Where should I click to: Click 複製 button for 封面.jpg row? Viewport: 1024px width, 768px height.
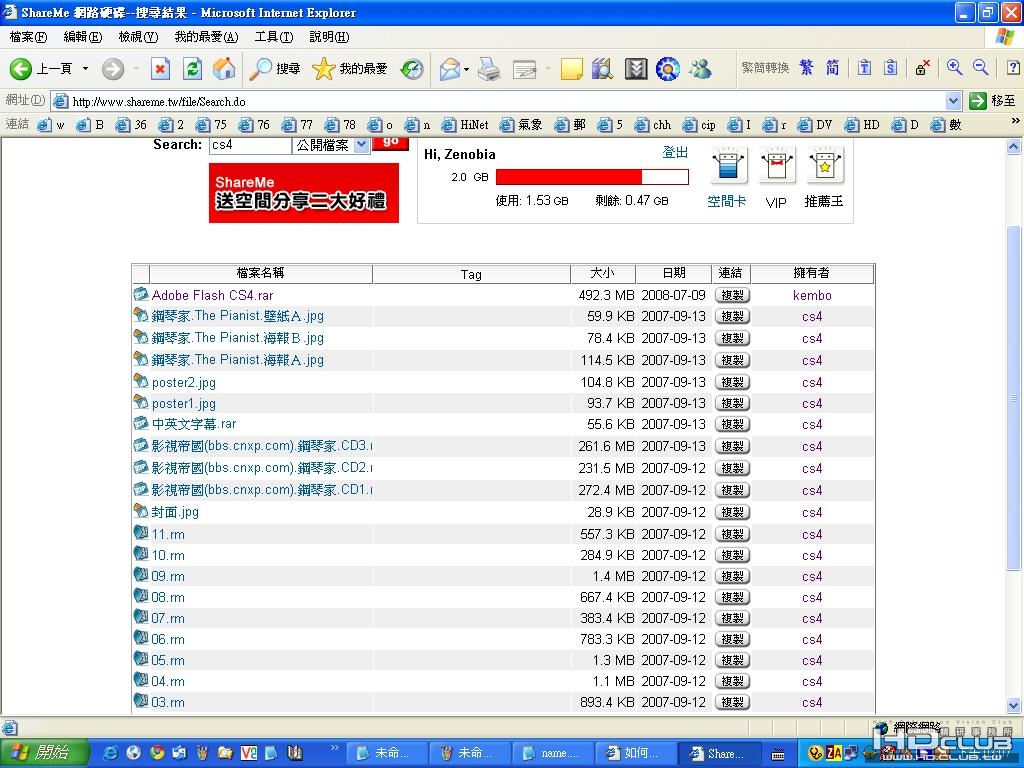[x=732, y=512]
